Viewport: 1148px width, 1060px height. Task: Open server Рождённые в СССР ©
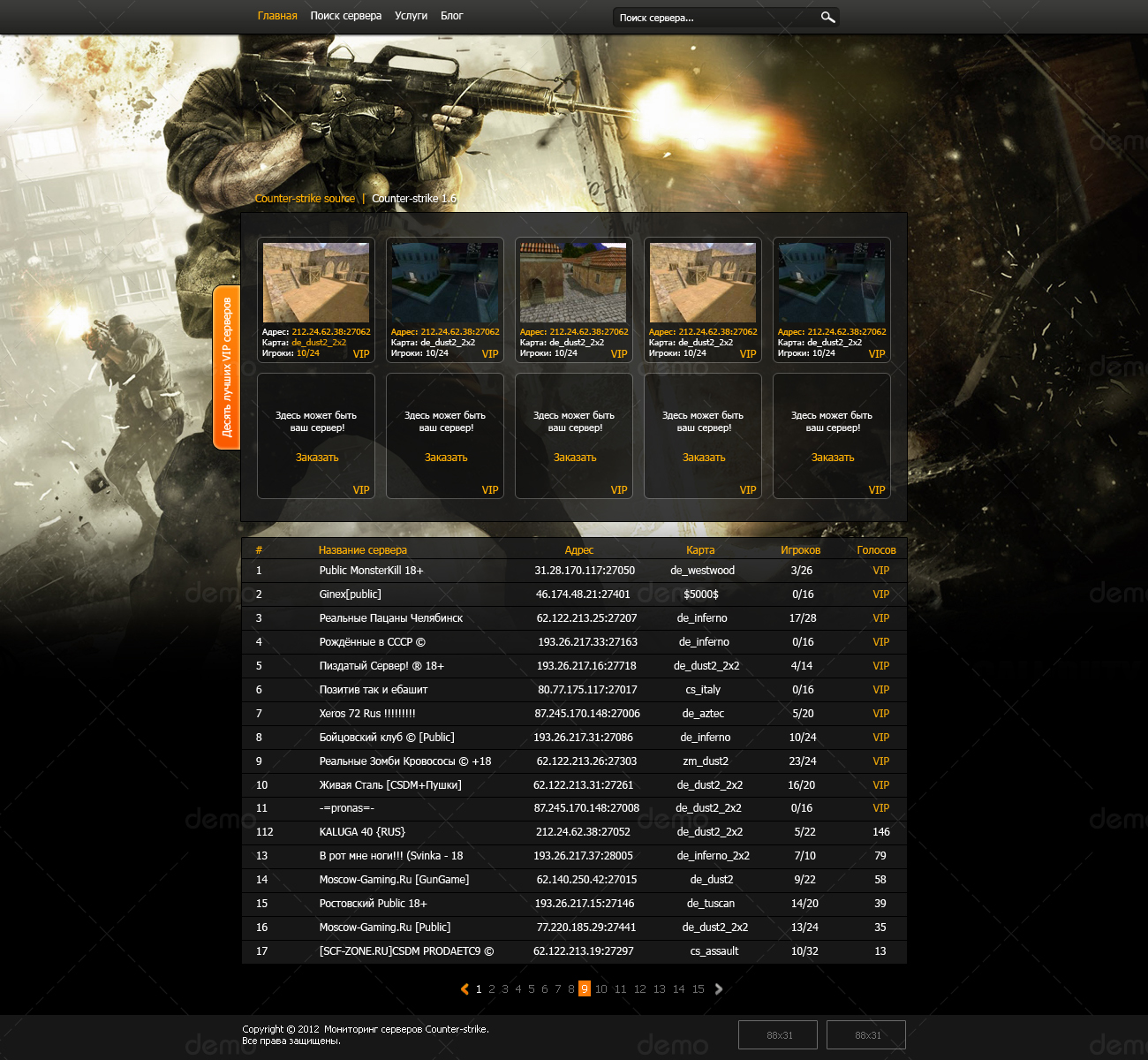372,642
